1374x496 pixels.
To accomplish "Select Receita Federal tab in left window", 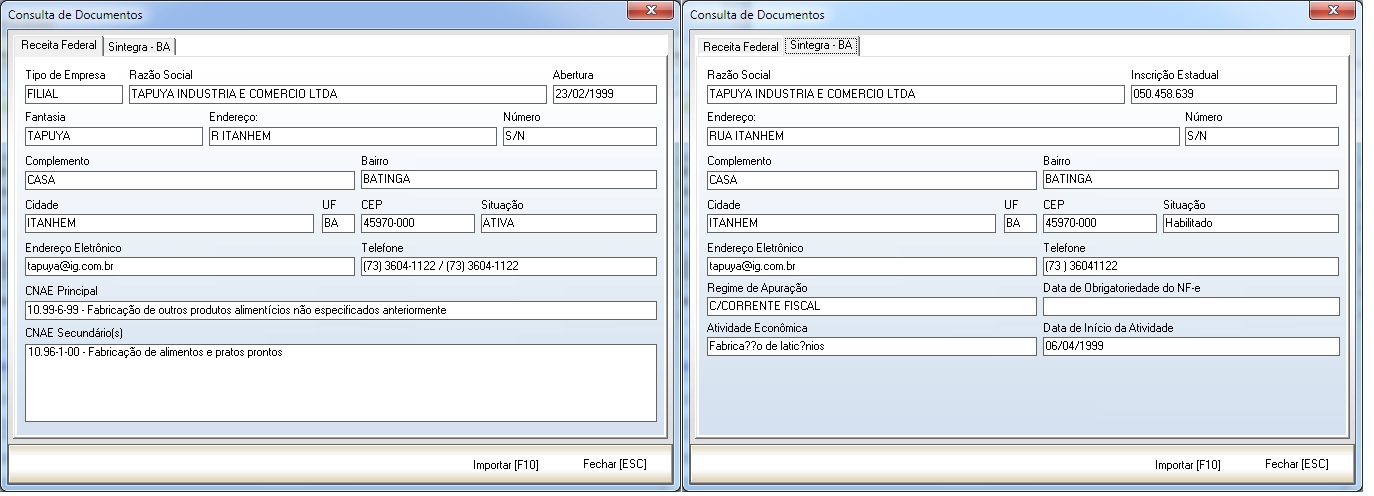I will coord(59,45).
